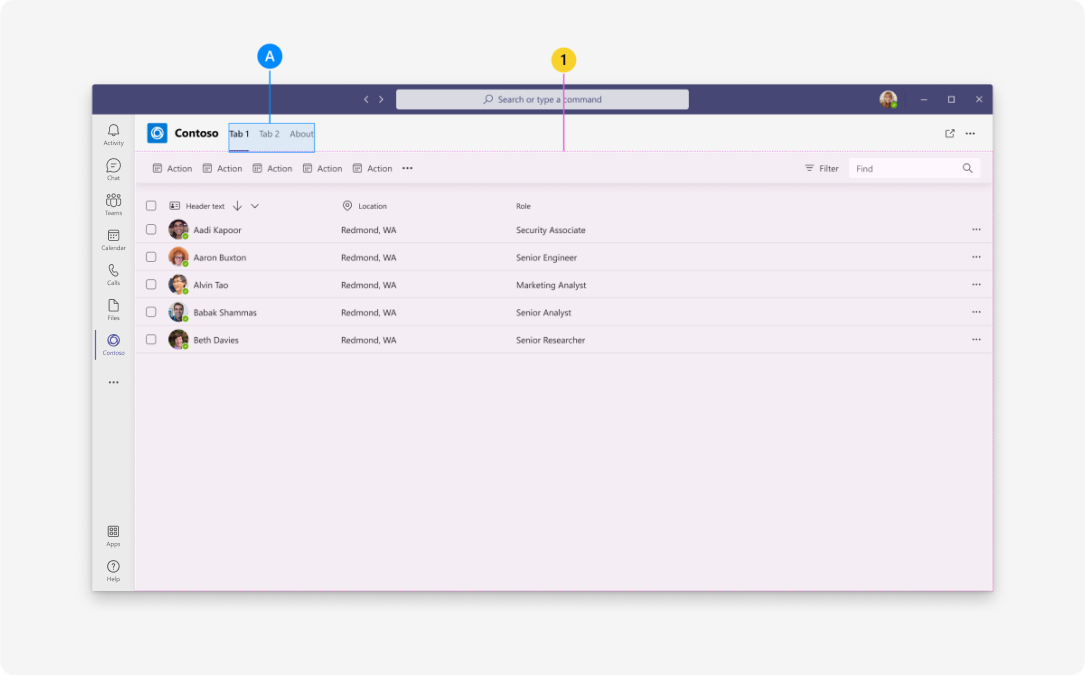Switch to Tab 2
Screen dimensions: 1085x675
tap(269, 134)
